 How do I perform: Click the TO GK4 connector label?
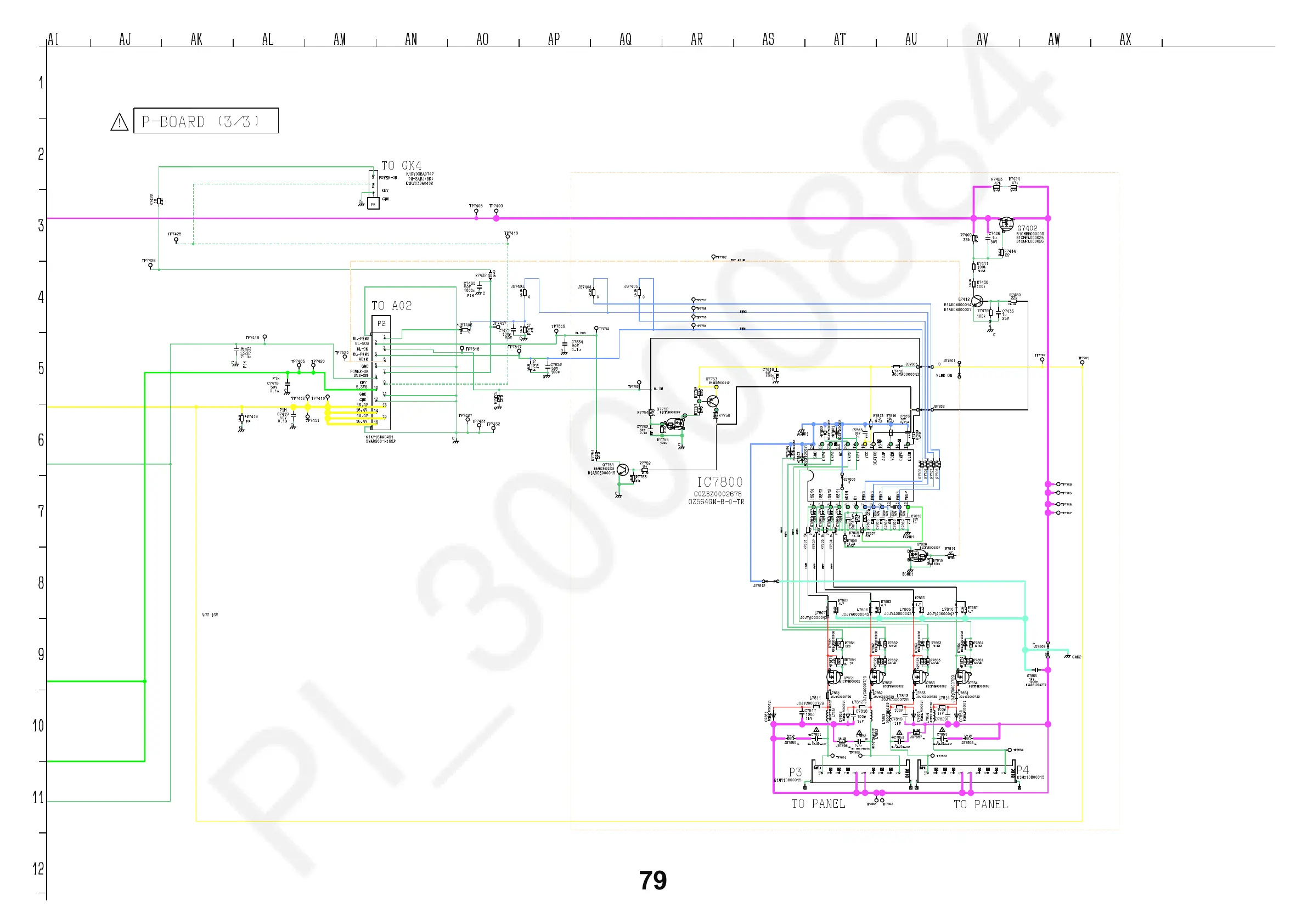coord(401,166)
